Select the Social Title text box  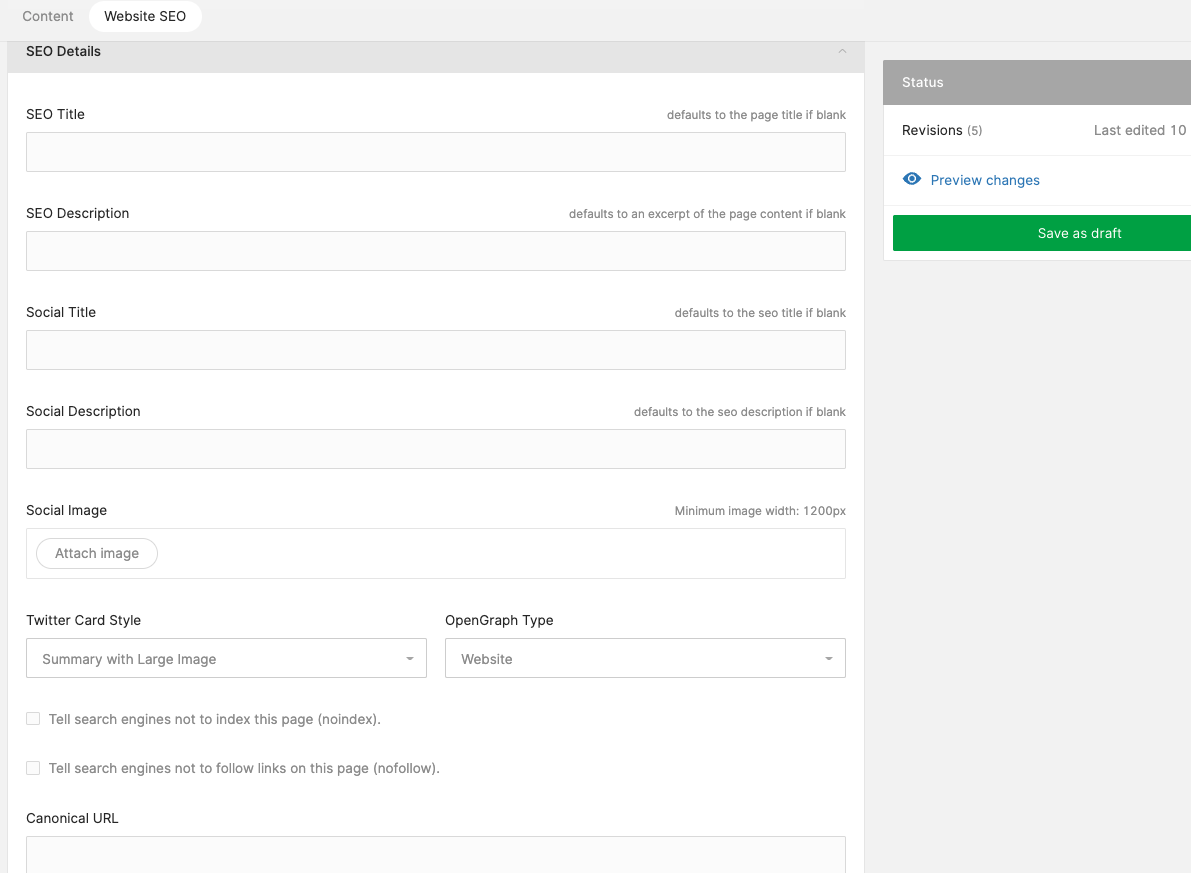[435, 350]
